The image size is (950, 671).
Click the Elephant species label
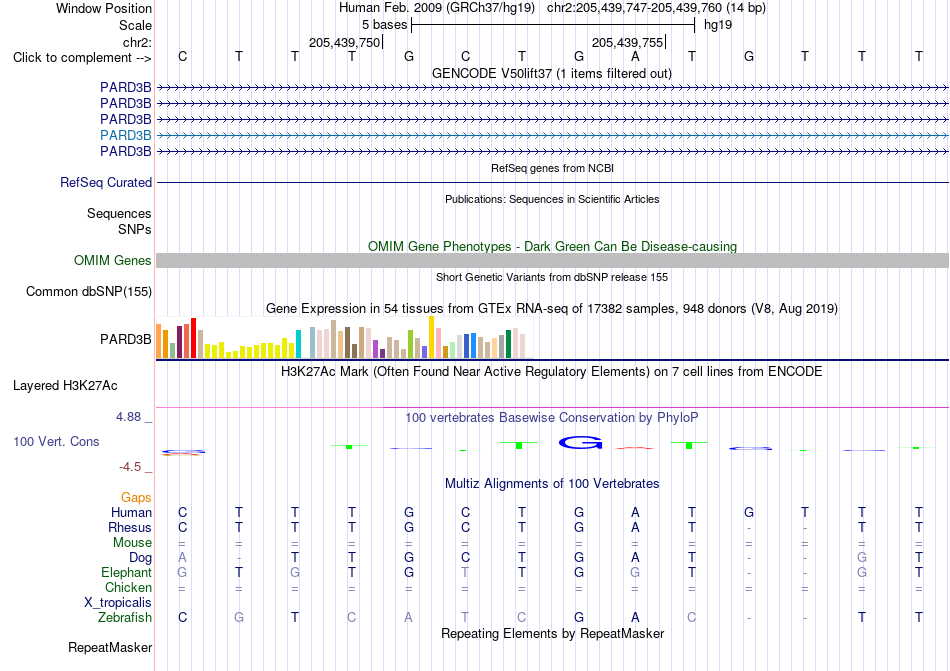click(126, 572)
